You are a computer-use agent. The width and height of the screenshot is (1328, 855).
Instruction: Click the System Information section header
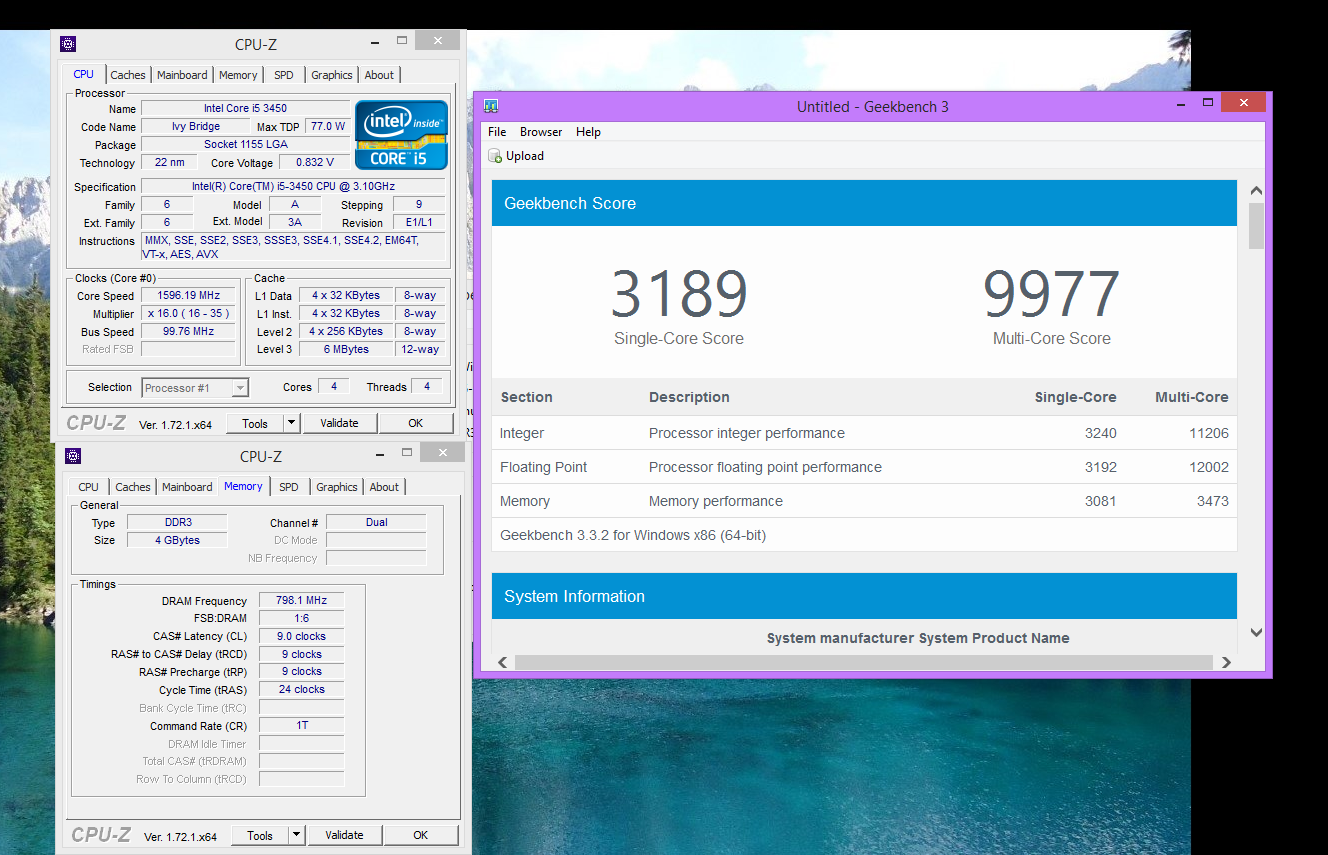[864, 596]
